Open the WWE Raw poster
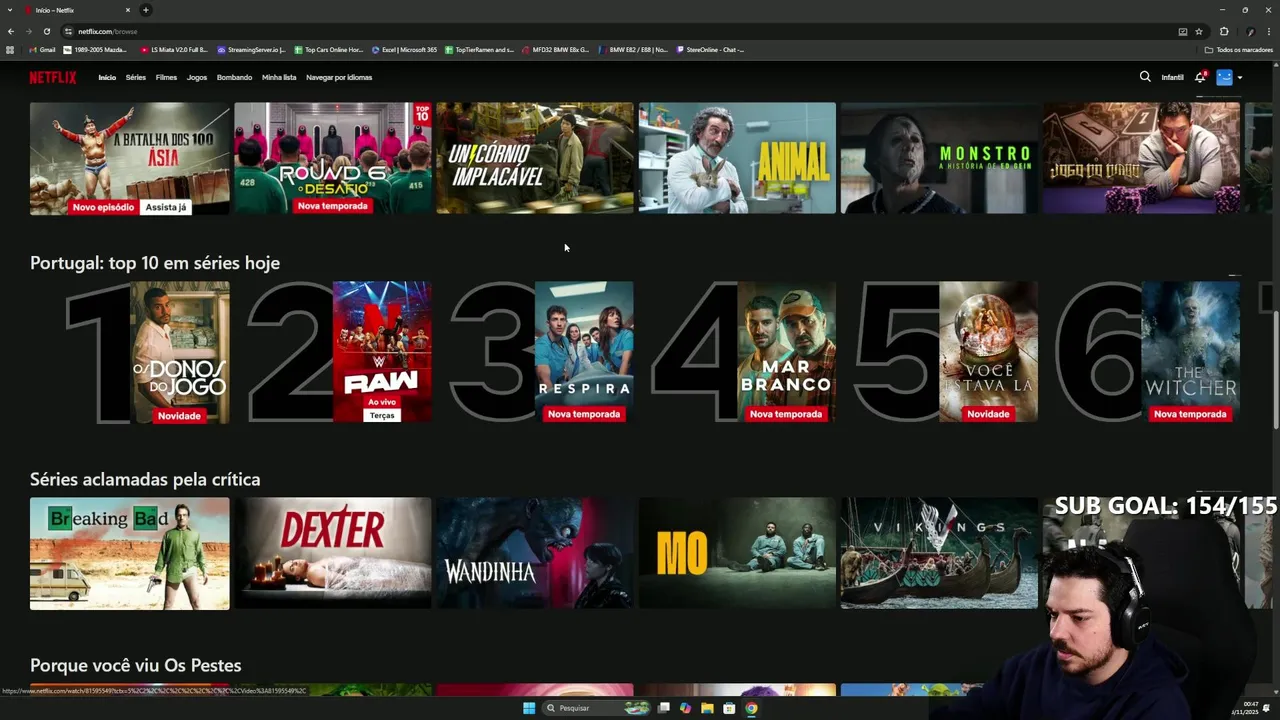The width and height of the screenshot is (1280, 720). click(x=382, y=352)
